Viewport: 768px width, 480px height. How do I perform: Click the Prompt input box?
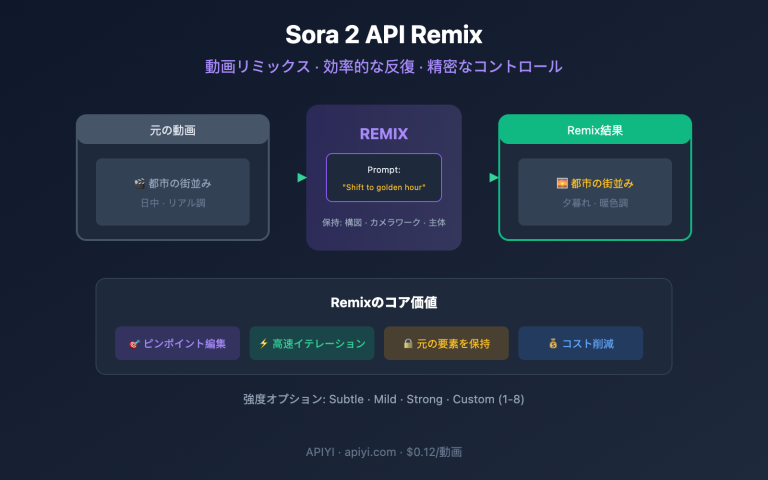tap(384, 177)
